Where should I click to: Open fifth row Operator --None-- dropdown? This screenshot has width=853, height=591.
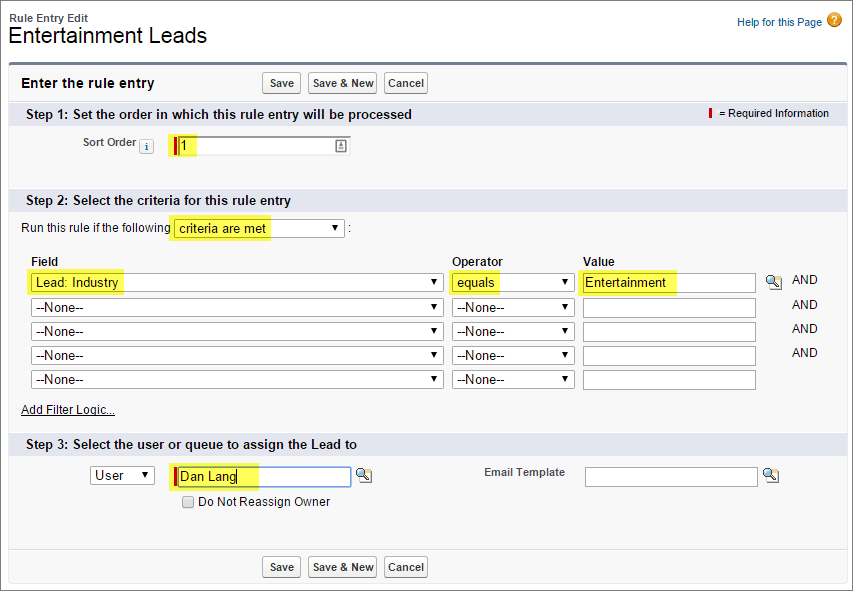coord(513,379)
